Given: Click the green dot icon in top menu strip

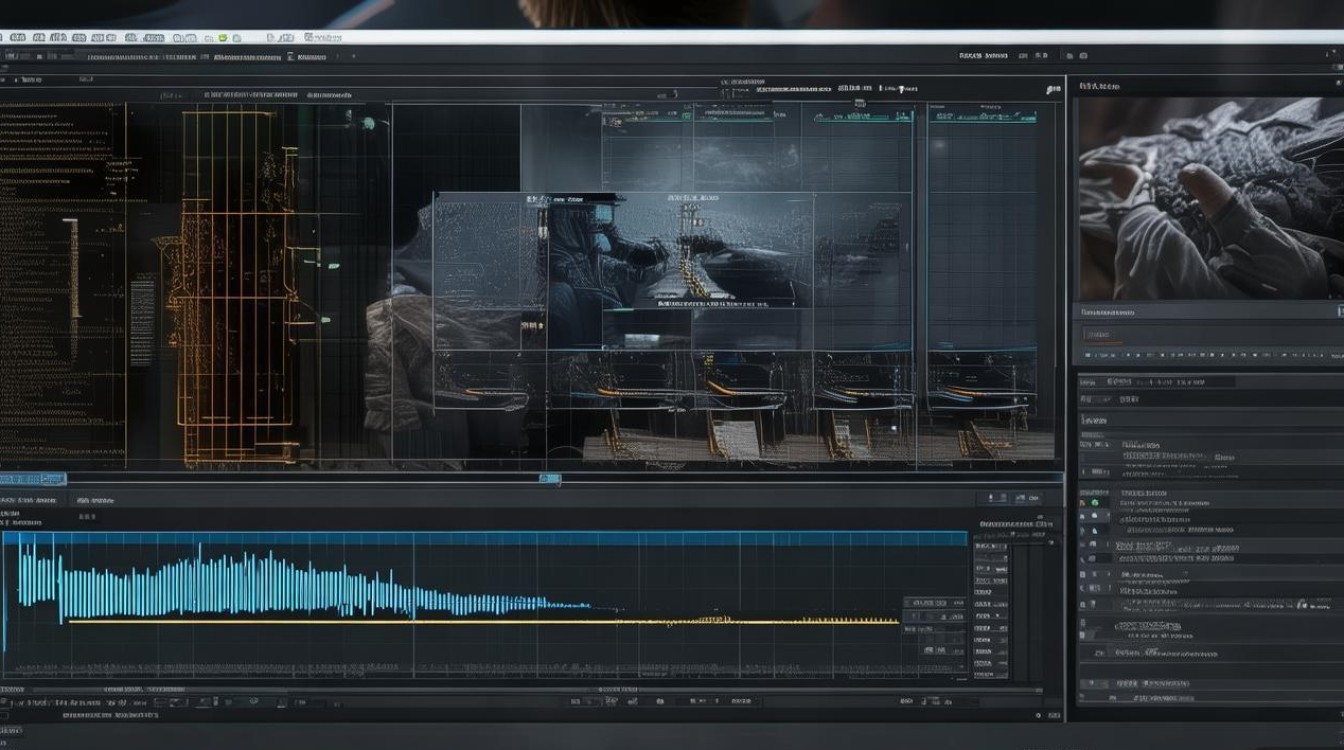Looking at the screenshot, I should point(222,38).
